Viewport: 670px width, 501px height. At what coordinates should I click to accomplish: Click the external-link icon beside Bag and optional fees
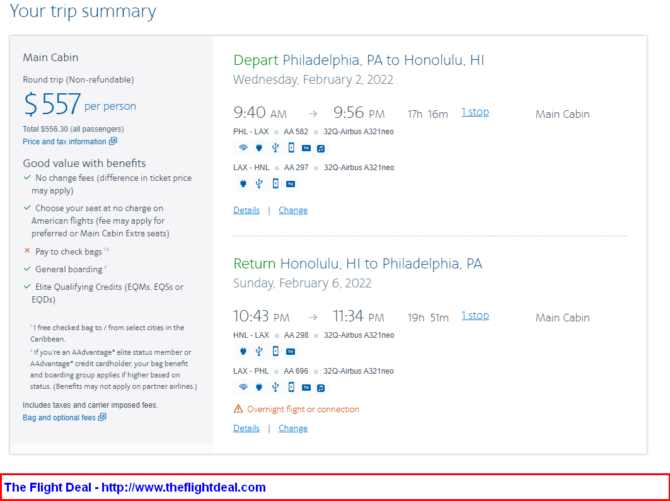tap(102, 417)
